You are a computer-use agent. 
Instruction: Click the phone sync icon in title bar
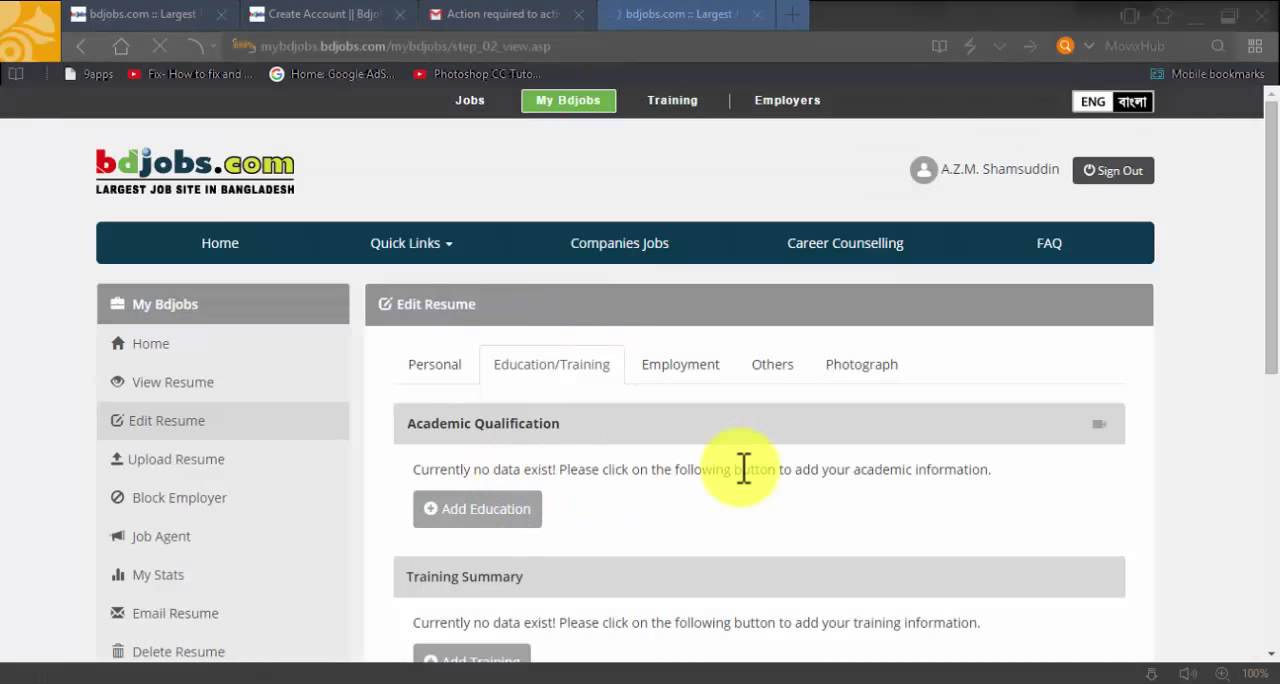1130,15
